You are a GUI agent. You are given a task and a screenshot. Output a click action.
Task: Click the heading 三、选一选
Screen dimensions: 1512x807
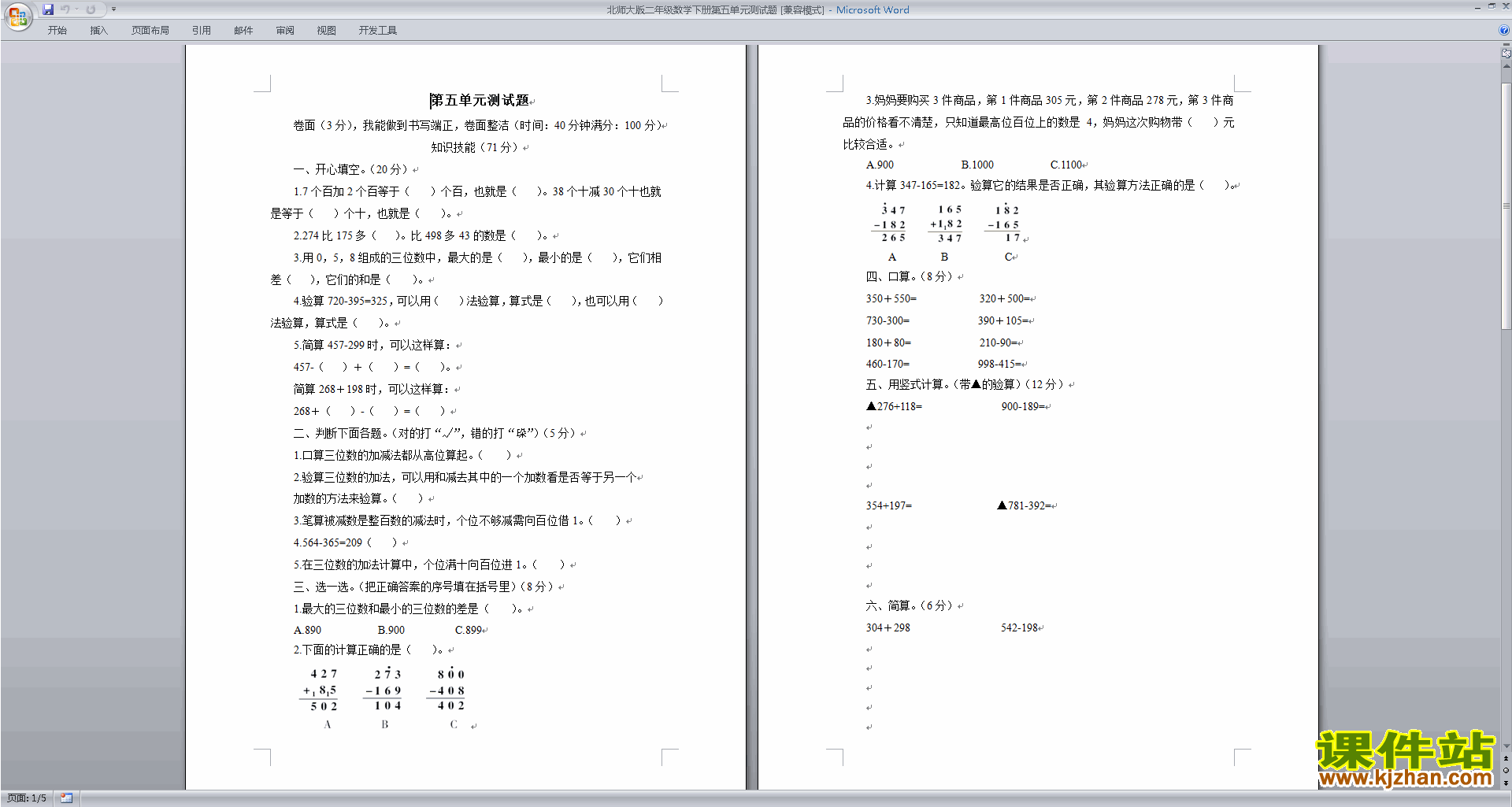pos(424,587)
